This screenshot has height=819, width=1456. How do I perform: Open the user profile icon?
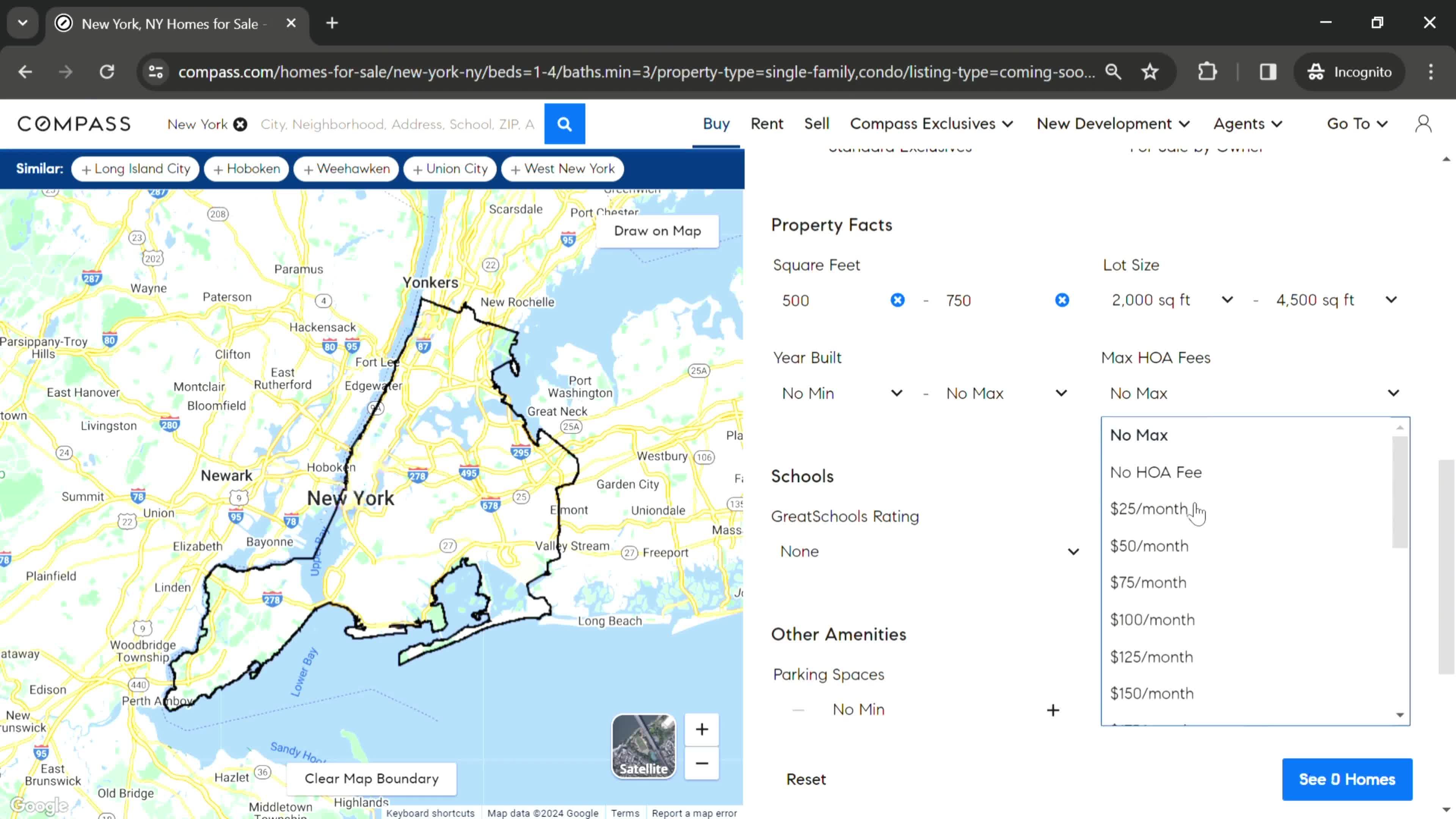coord(1423,124)
